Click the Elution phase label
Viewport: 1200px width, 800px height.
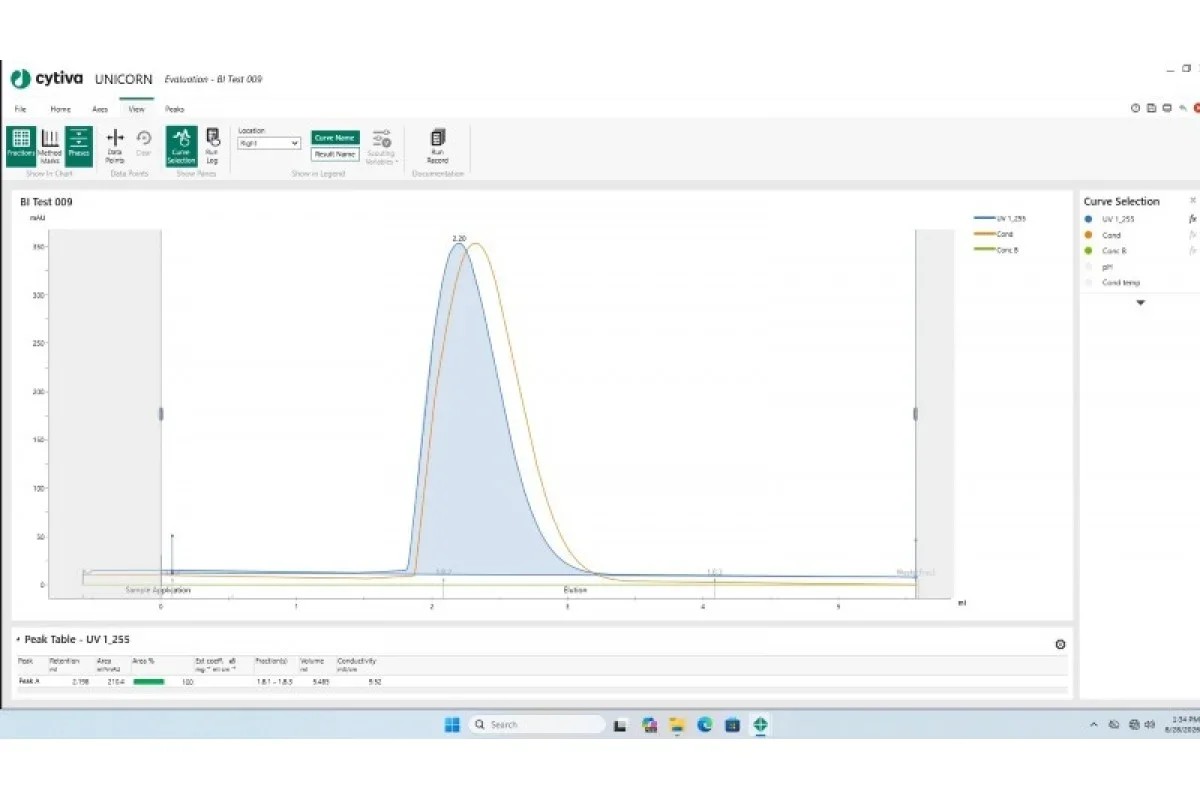[575, 590]
